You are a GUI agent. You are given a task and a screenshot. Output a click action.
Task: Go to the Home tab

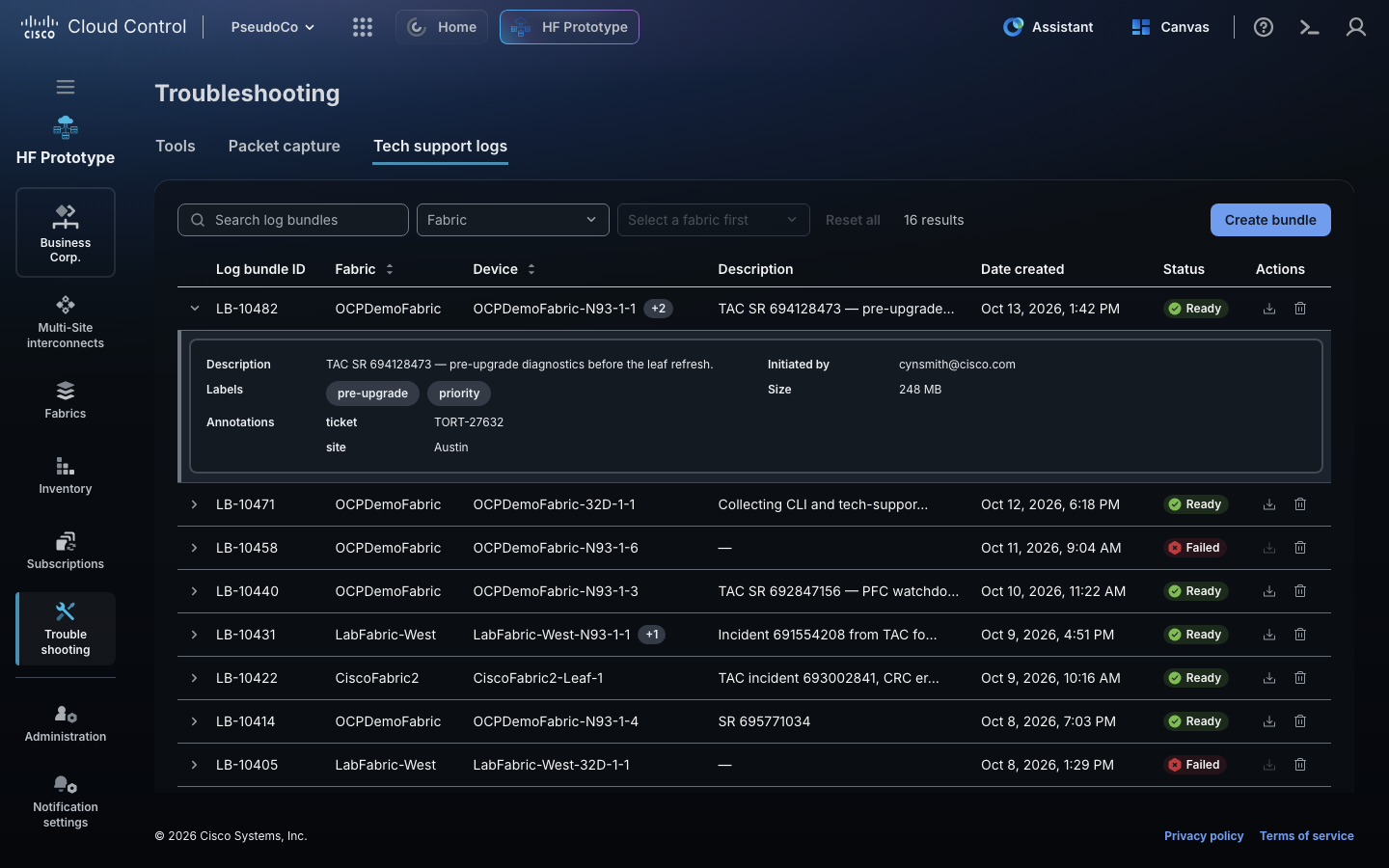(442, 27)
